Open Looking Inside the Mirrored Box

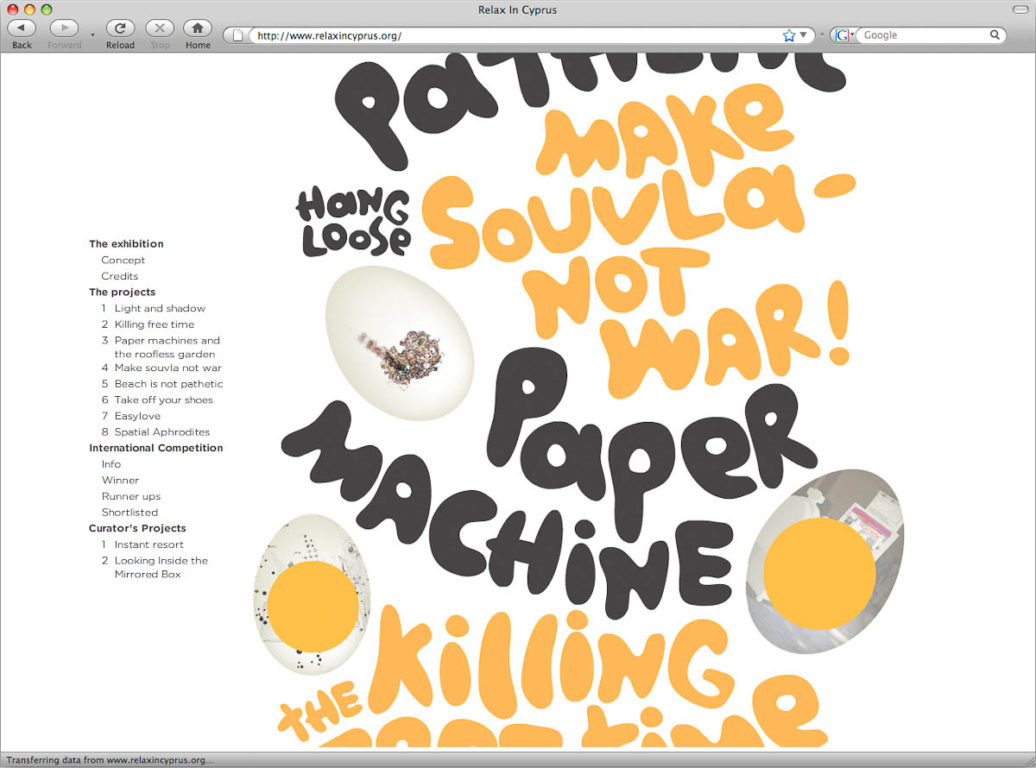pos(161,568)
